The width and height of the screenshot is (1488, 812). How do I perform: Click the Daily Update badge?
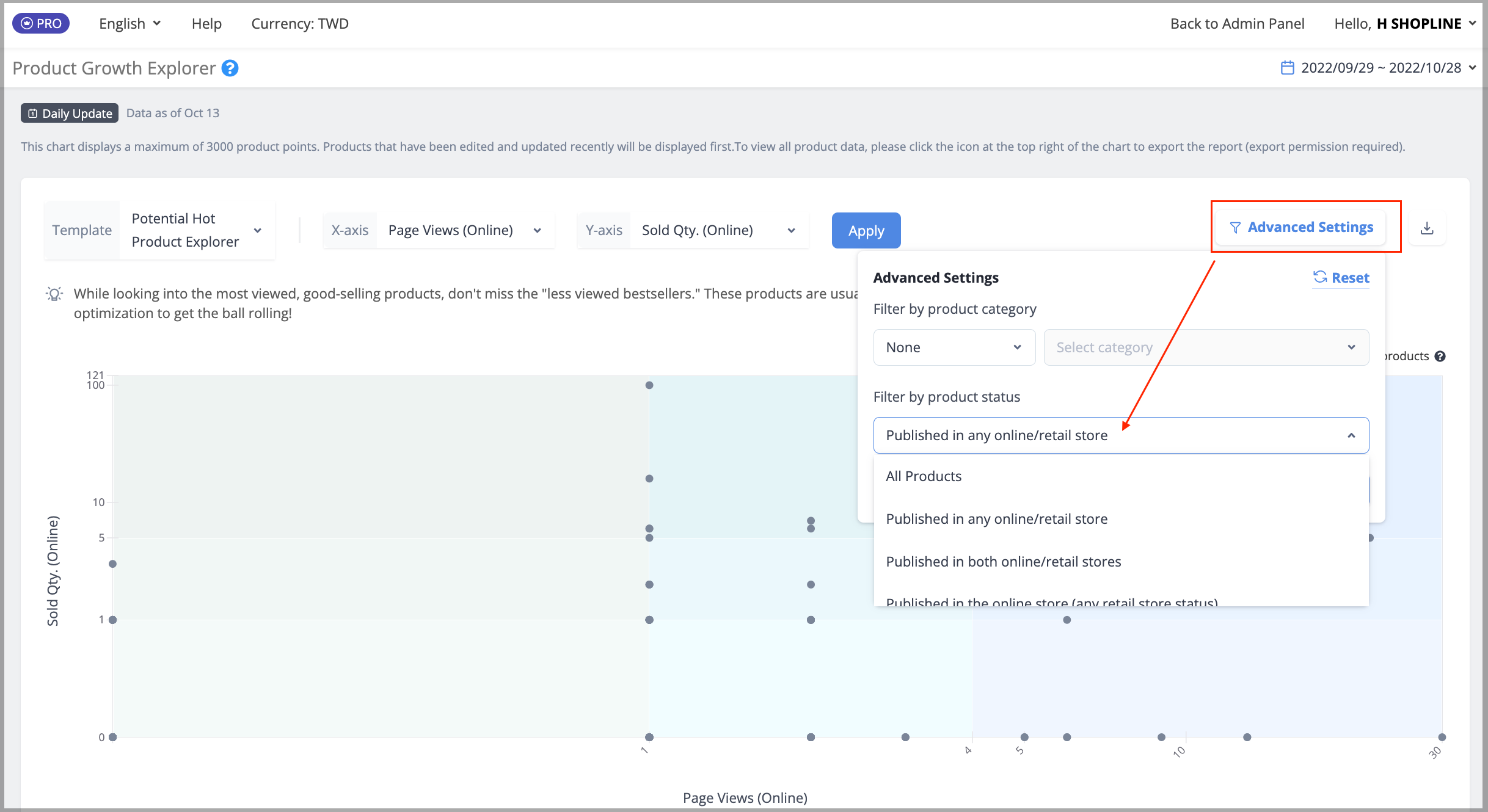pos(70,113)
